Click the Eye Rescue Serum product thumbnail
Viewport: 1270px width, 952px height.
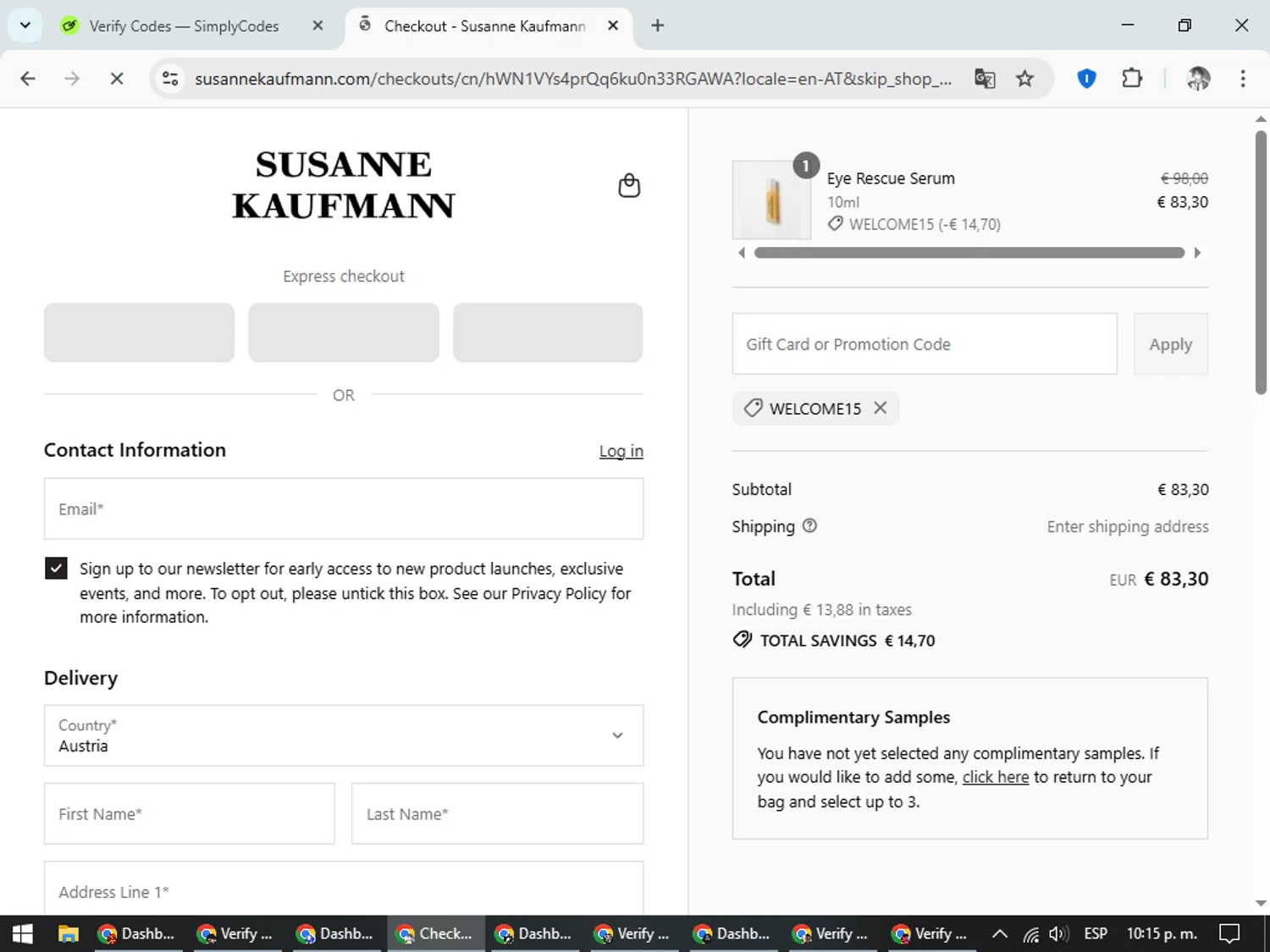(771, 201)
